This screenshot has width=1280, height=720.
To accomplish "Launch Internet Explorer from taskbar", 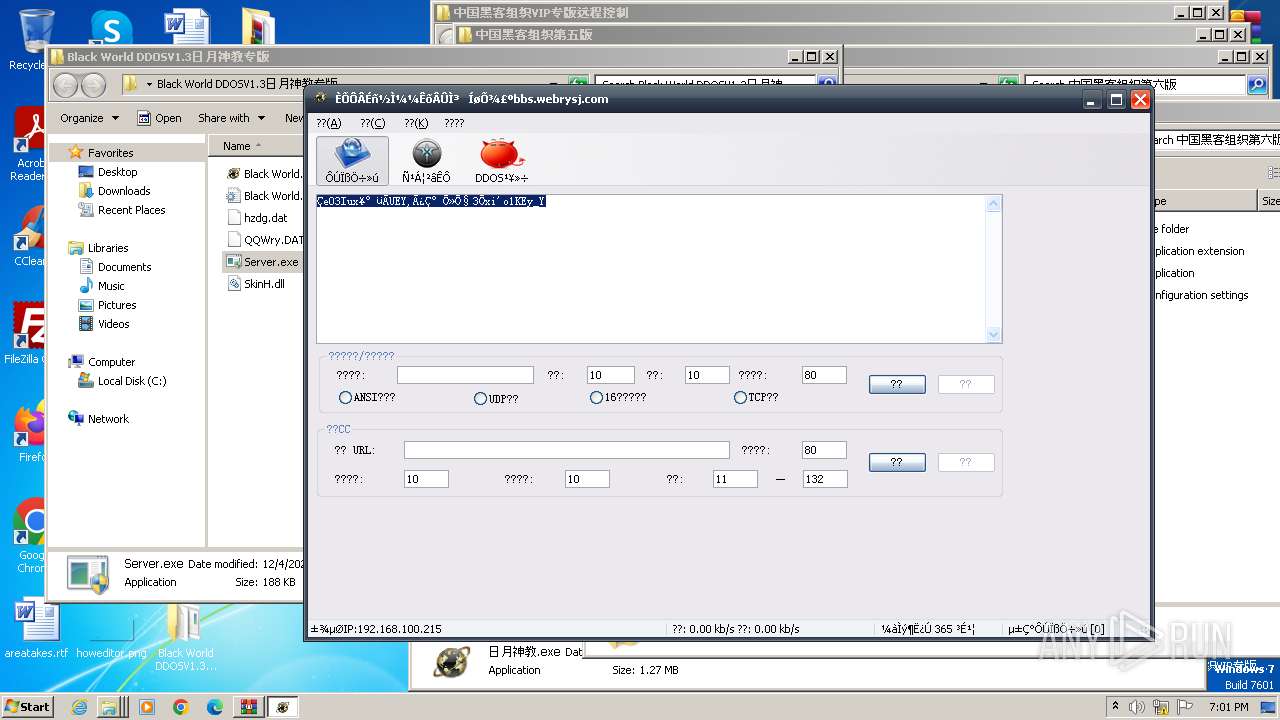I will point(81,707).
